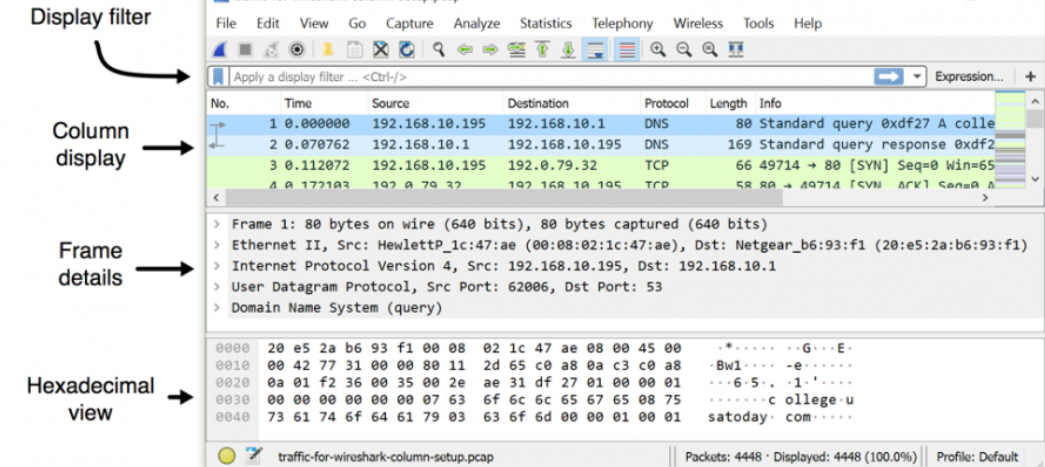The height and width of the screenshot is (467, 1045).
Task: Open the Tools menu
Action: 758,23
